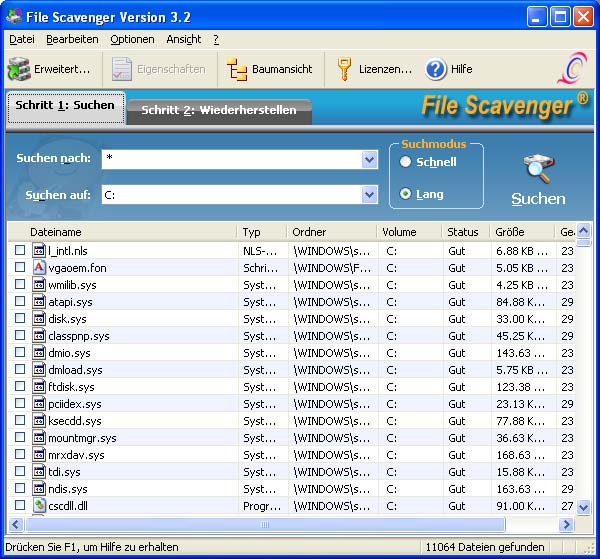Click into the Suchen nach field
Image resolution: width=600 pixels, height=559 pixels.
pyautogui.click(x=232, y=160)
